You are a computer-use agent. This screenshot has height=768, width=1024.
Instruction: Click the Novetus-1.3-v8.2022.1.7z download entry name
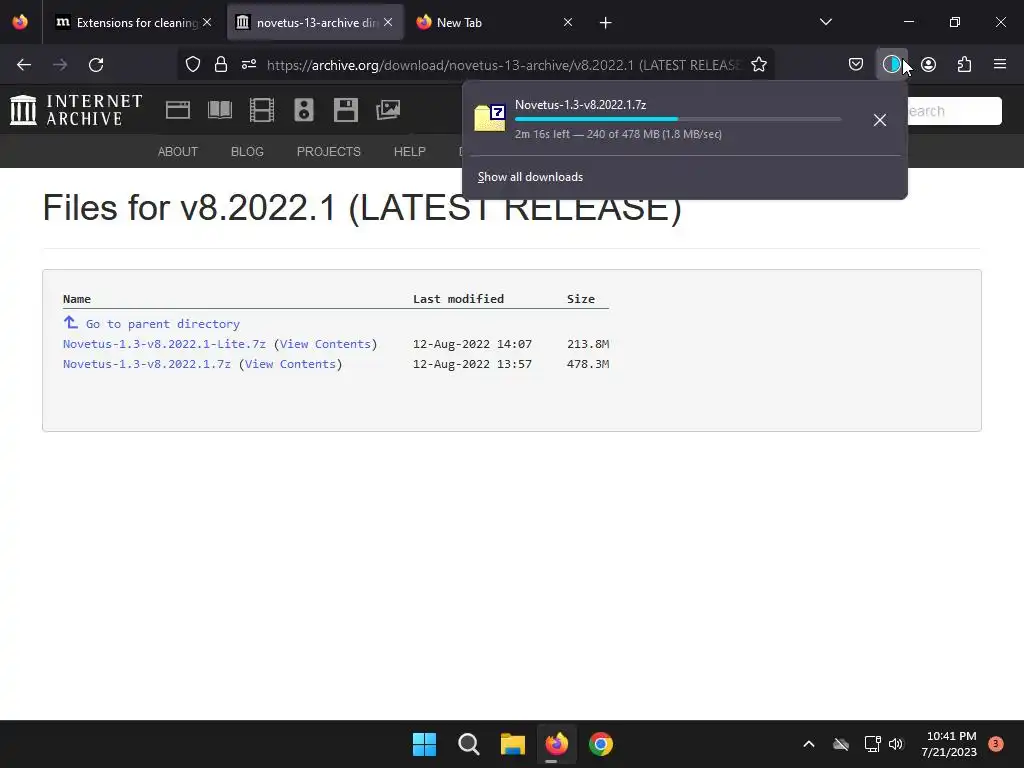(581, 104)
